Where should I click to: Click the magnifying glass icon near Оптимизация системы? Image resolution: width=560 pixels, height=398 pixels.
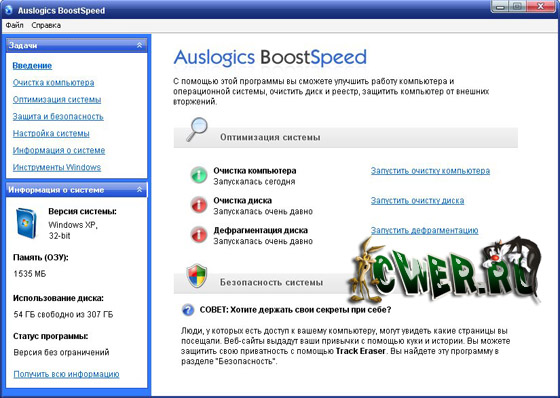(197, 129)
